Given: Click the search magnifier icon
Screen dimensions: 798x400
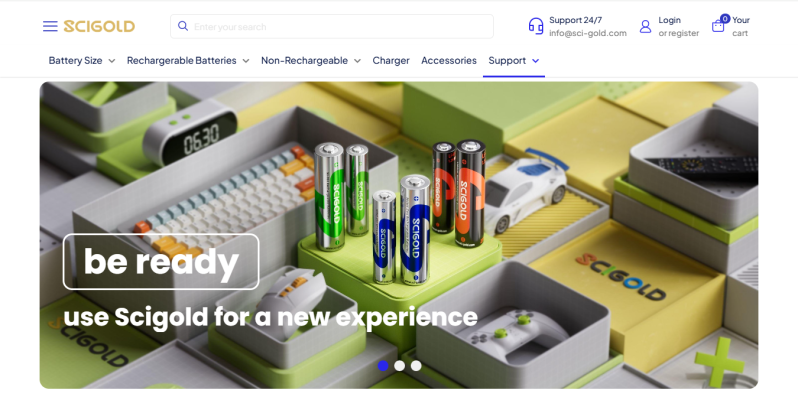Looking at the screenshot, I should click(x=183, y=26).
